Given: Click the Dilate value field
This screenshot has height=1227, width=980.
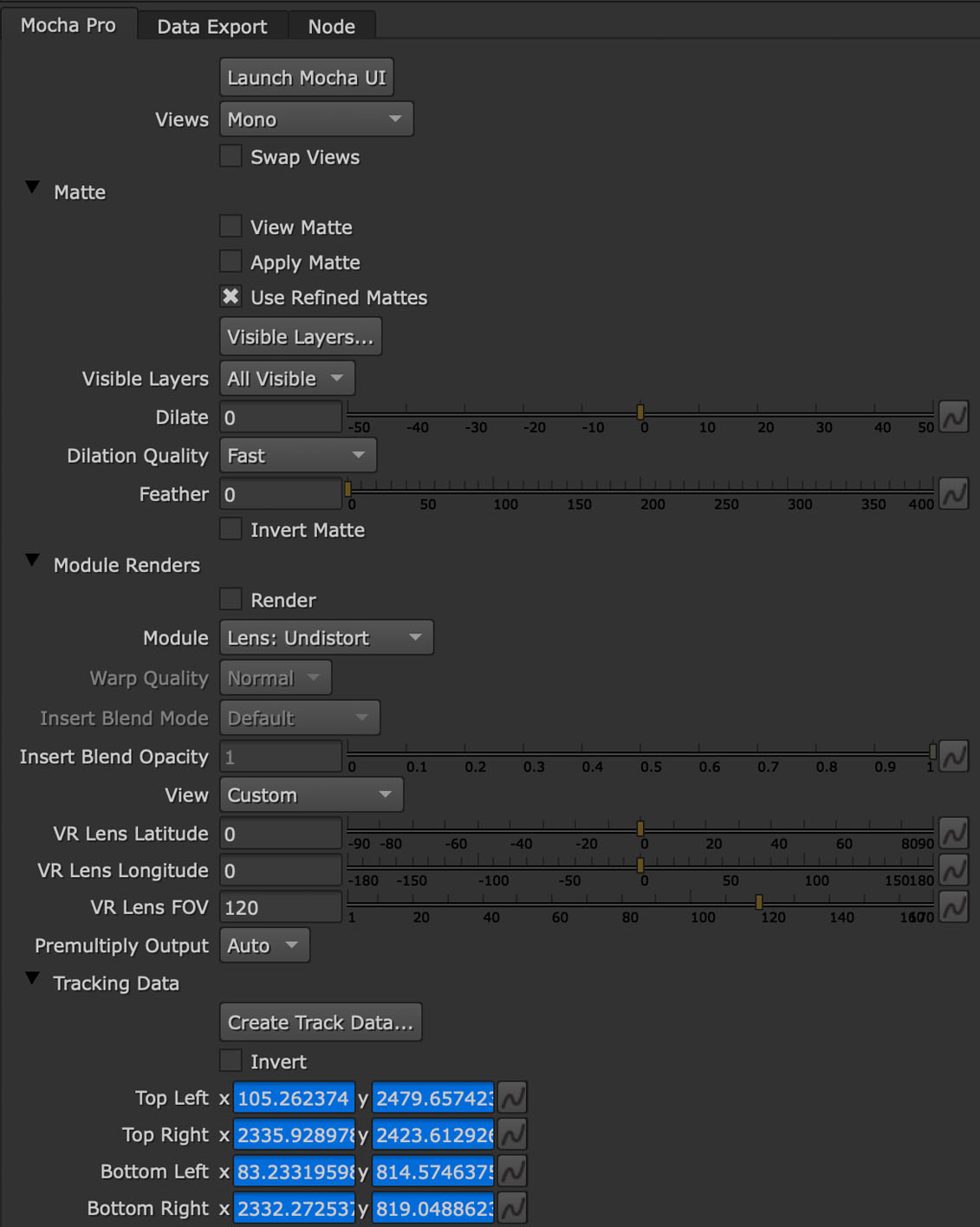Looking at the screenshot, I should 281,418.
